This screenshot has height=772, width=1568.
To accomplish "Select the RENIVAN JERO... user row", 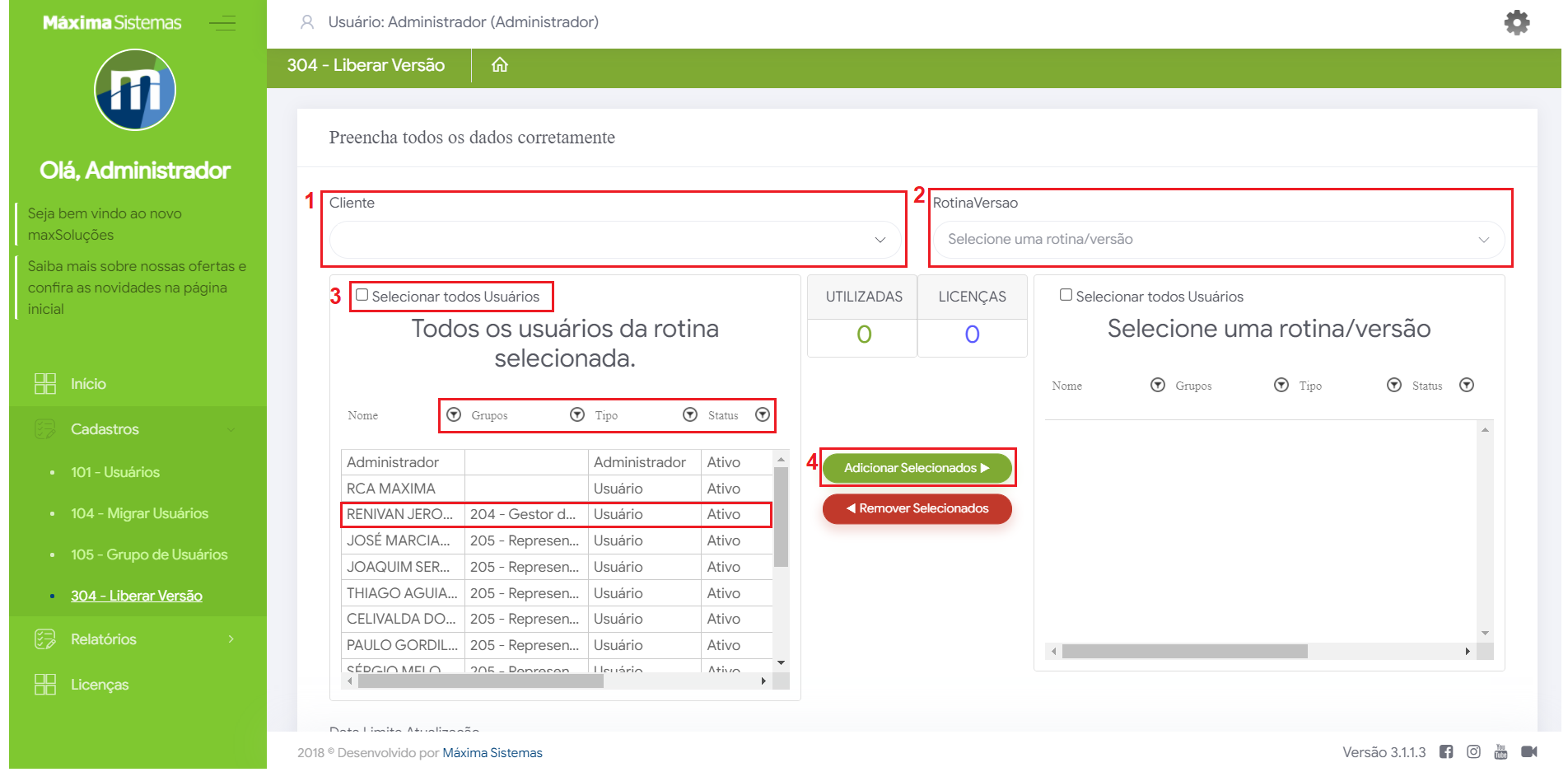I will (400, 514).
